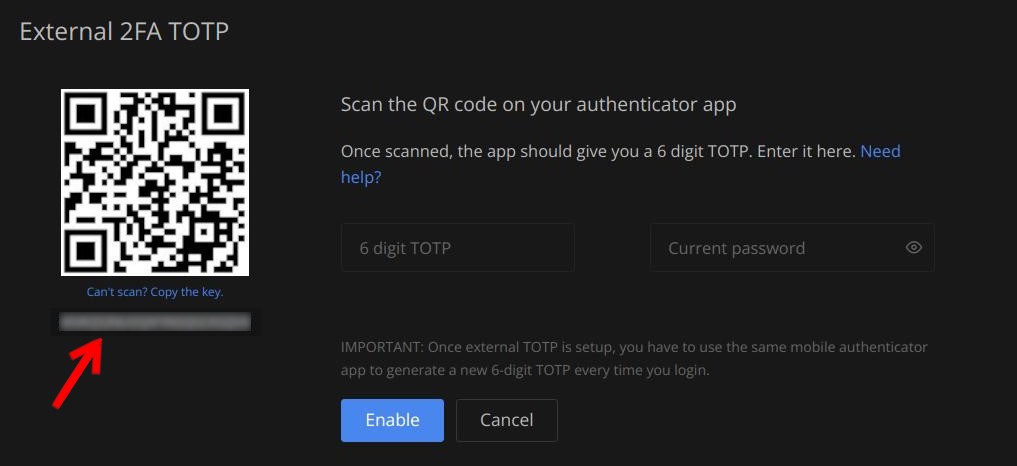Click the QR code image
Viewport: 1017px width, 466px height.
click(155, 182)
